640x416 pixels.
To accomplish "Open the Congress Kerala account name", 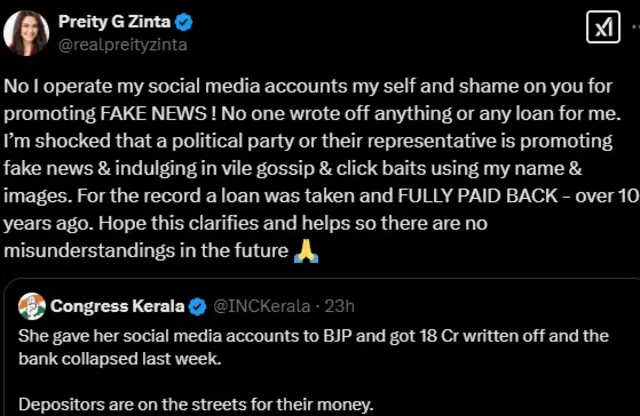I will click(x=117, y=305).
